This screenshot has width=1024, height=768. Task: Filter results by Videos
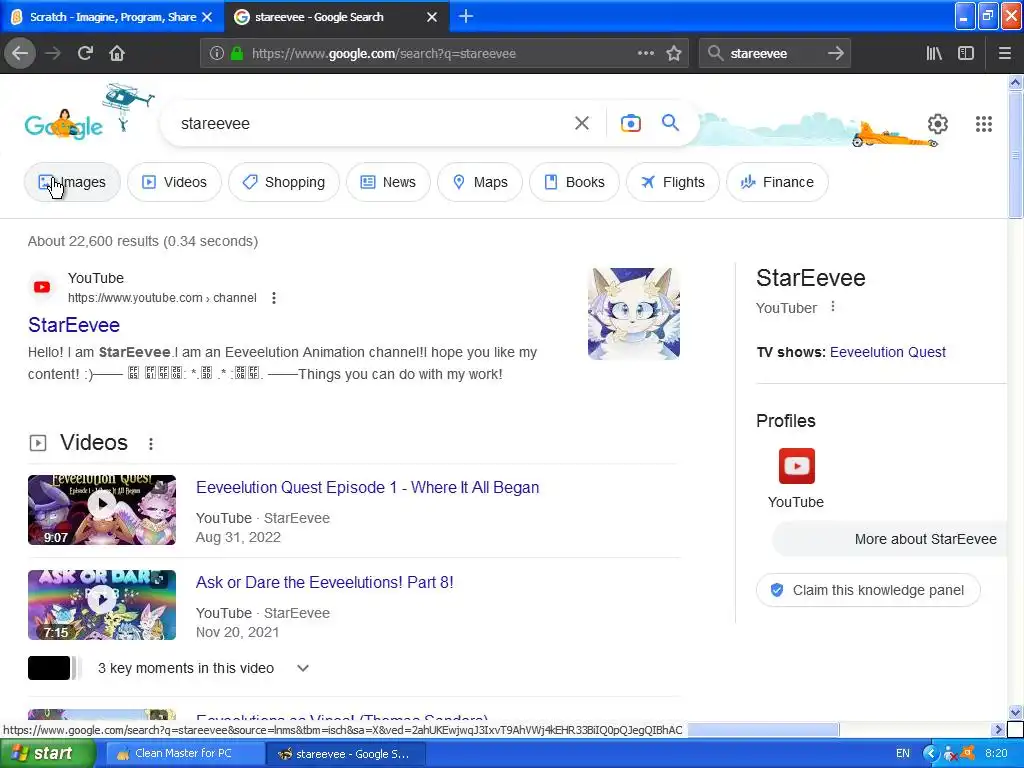click(174, 182)
